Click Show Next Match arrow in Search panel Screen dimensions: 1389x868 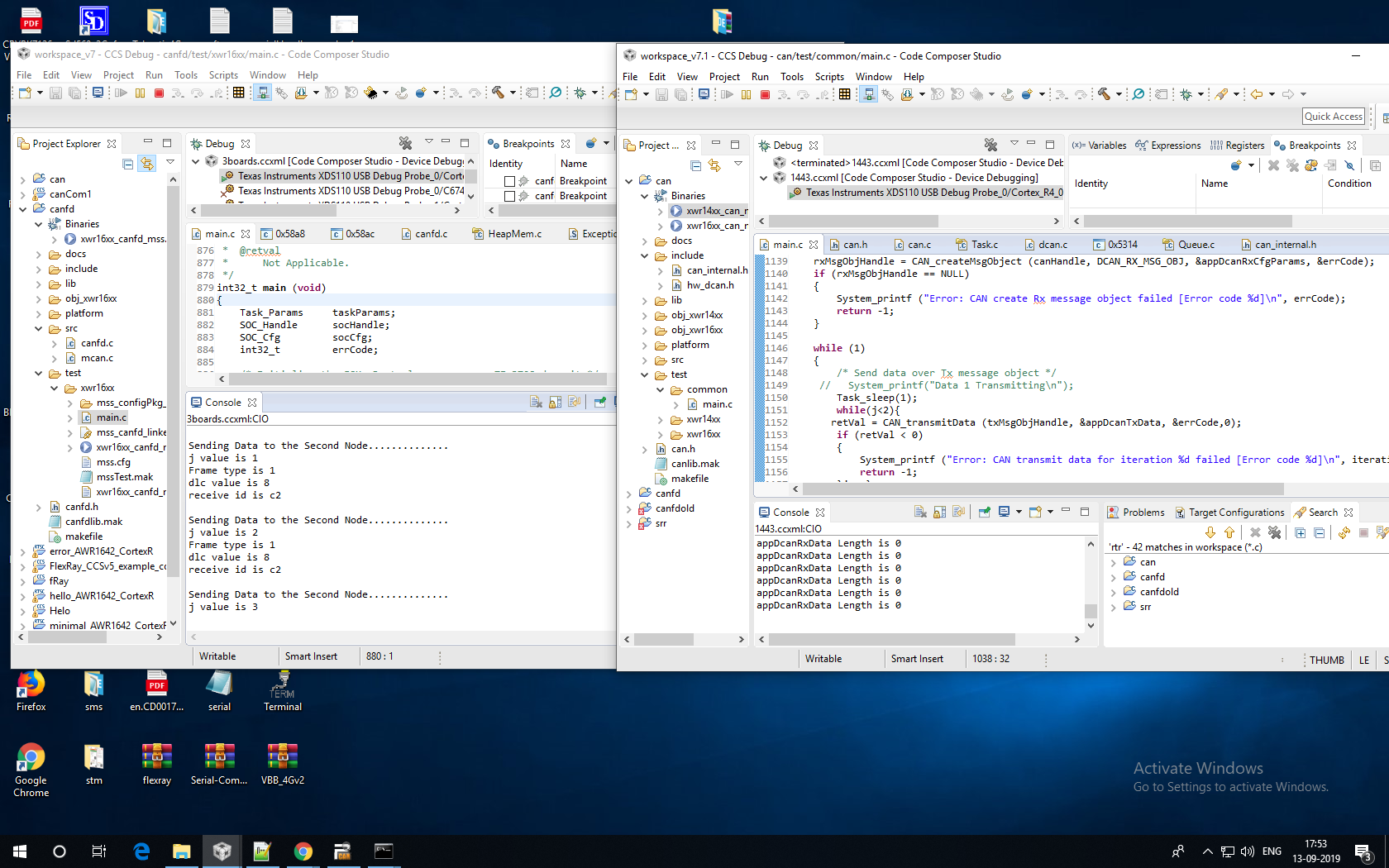(x=1210, y=532)
